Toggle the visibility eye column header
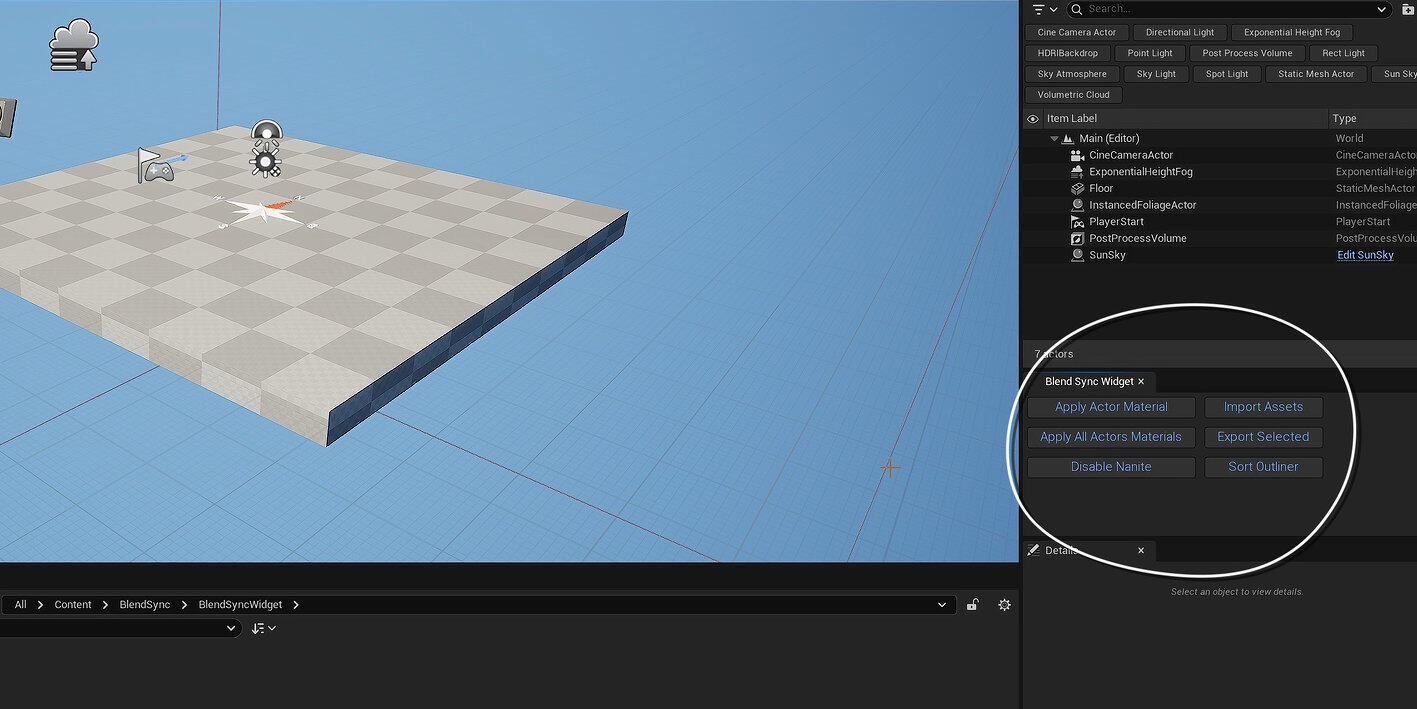 click(x=1033, y=118)
